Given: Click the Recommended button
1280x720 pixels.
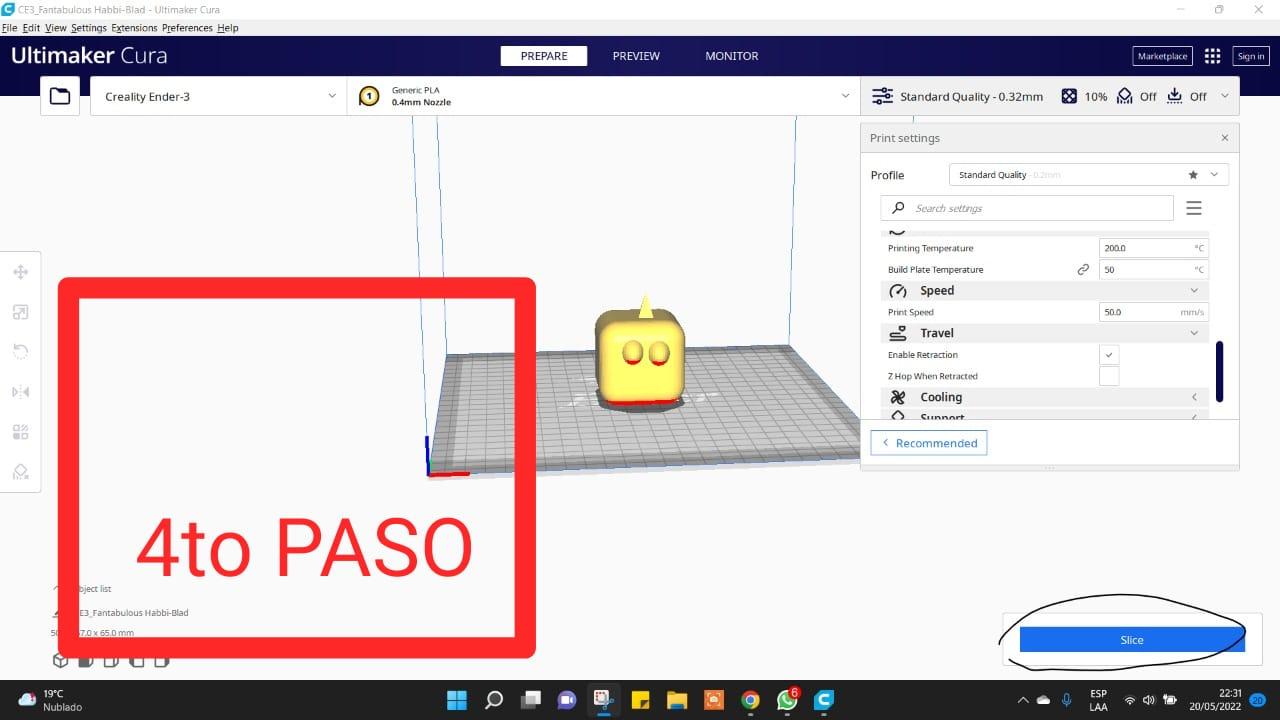Looking at the screenshot, I should [928, 443].
